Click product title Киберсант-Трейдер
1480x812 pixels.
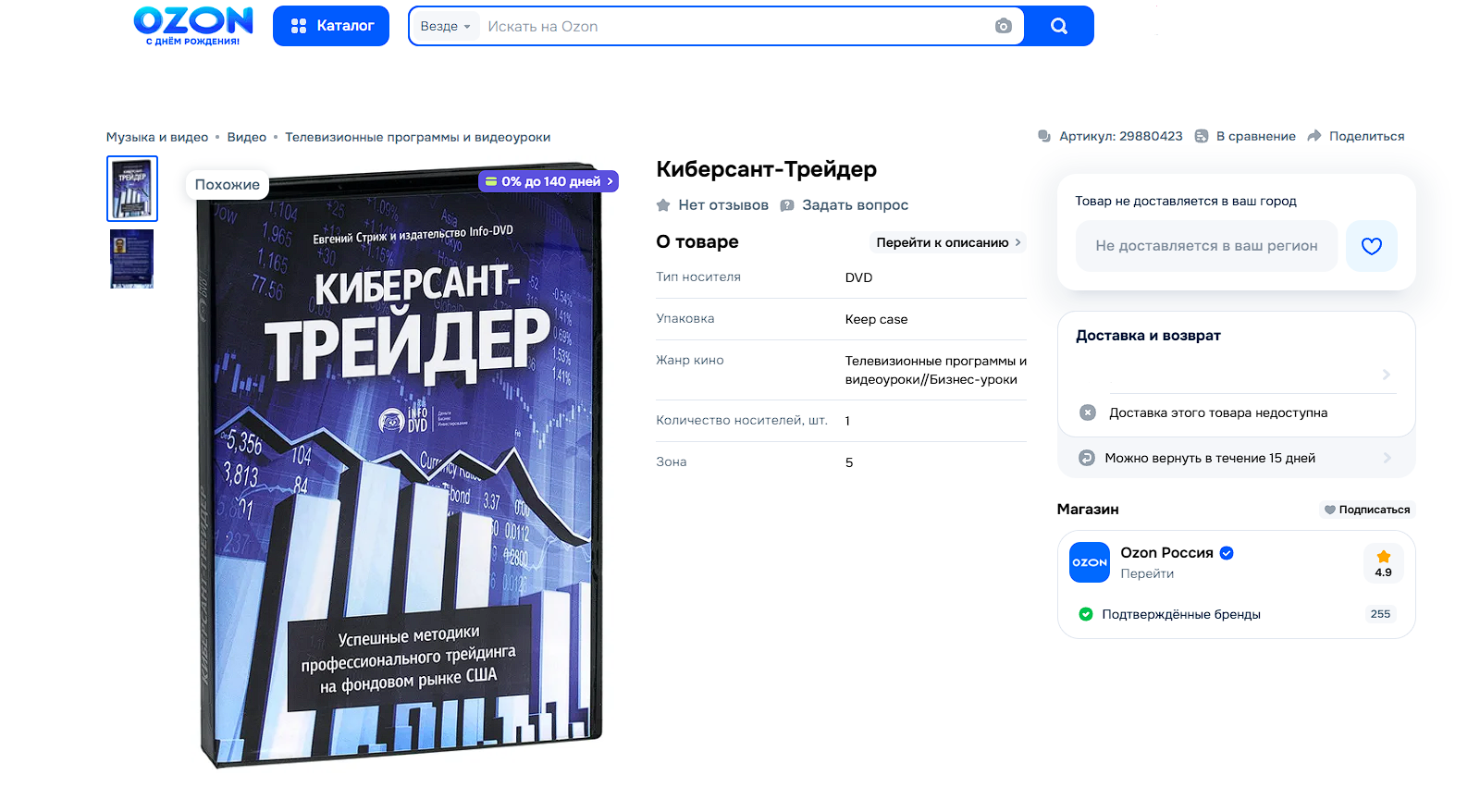766,169
